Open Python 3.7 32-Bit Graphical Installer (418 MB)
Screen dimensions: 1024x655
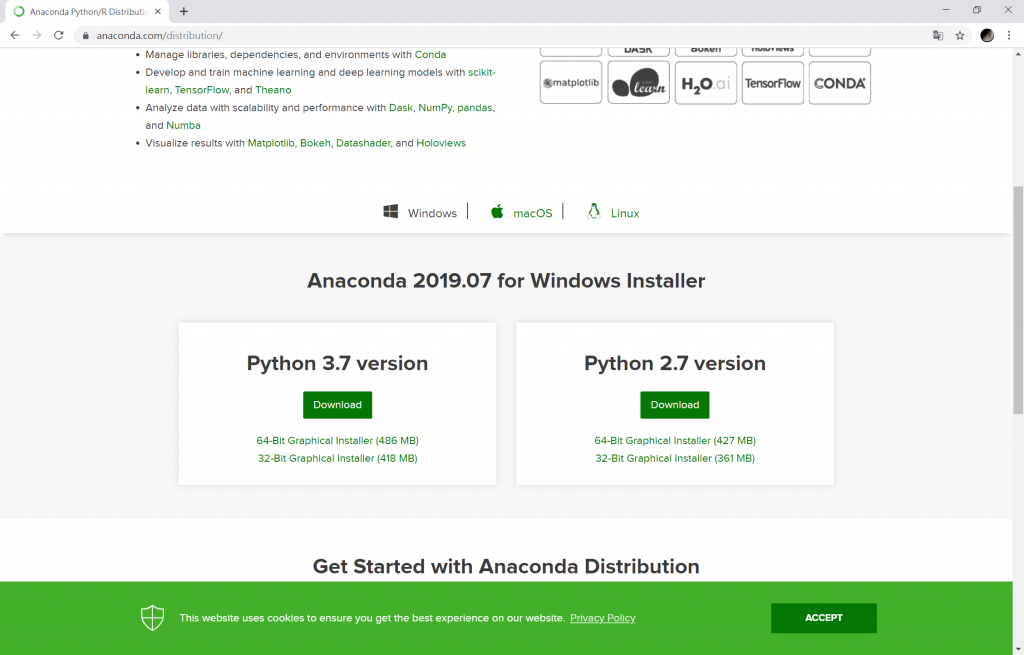[x=337, y=458]
